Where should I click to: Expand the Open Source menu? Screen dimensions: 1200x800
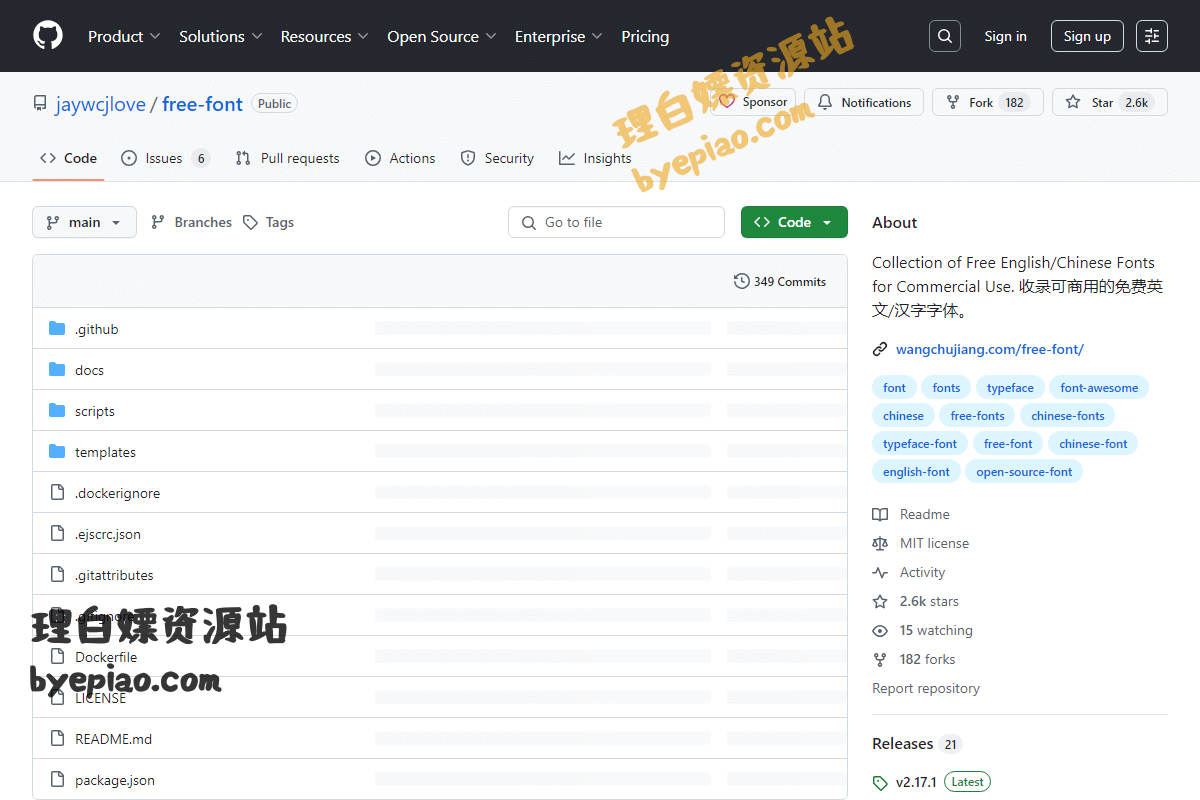click(442, 36)
